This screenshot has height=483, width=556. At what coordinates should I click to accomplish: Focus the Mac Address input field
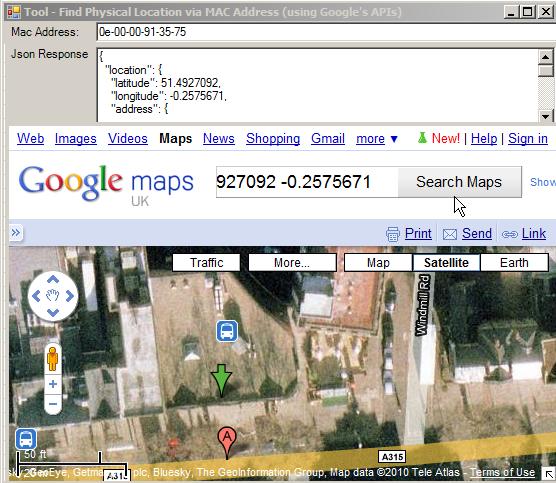(326, 32)
